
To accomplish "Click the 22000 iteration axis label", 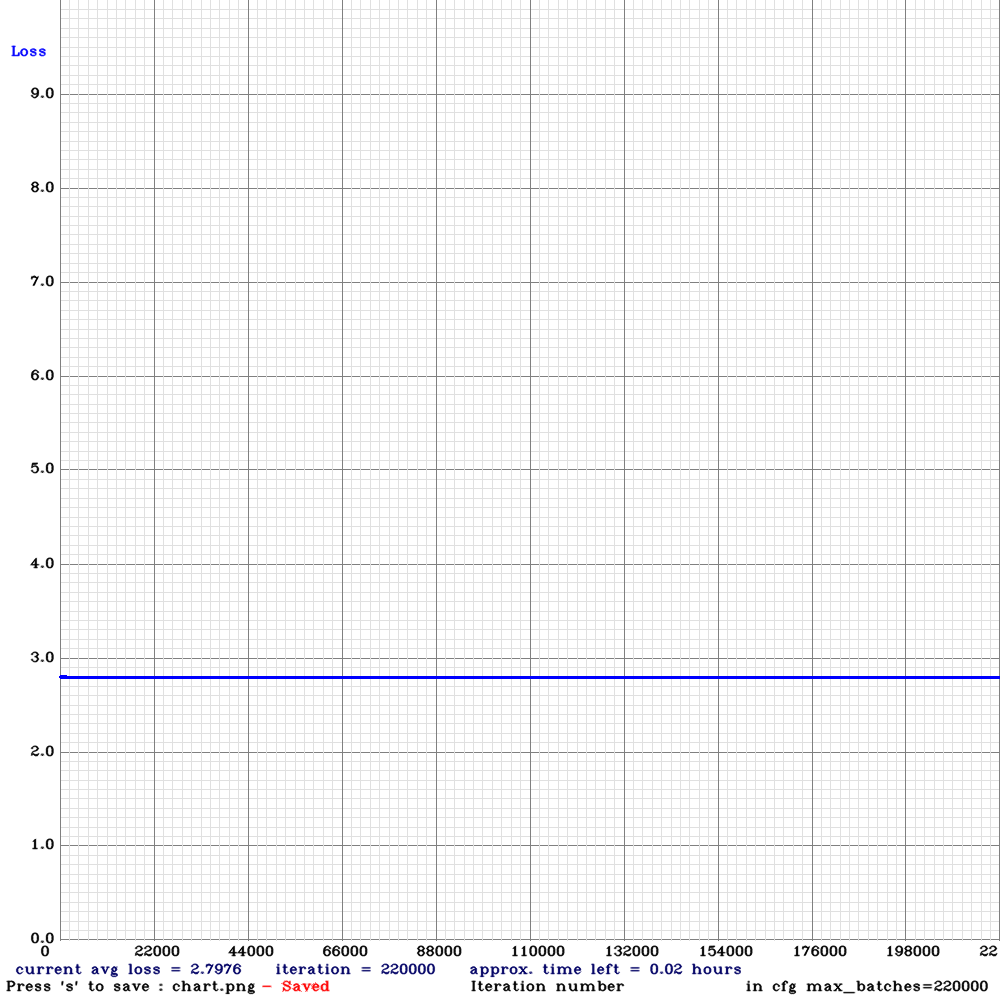I will pos(157,952).
